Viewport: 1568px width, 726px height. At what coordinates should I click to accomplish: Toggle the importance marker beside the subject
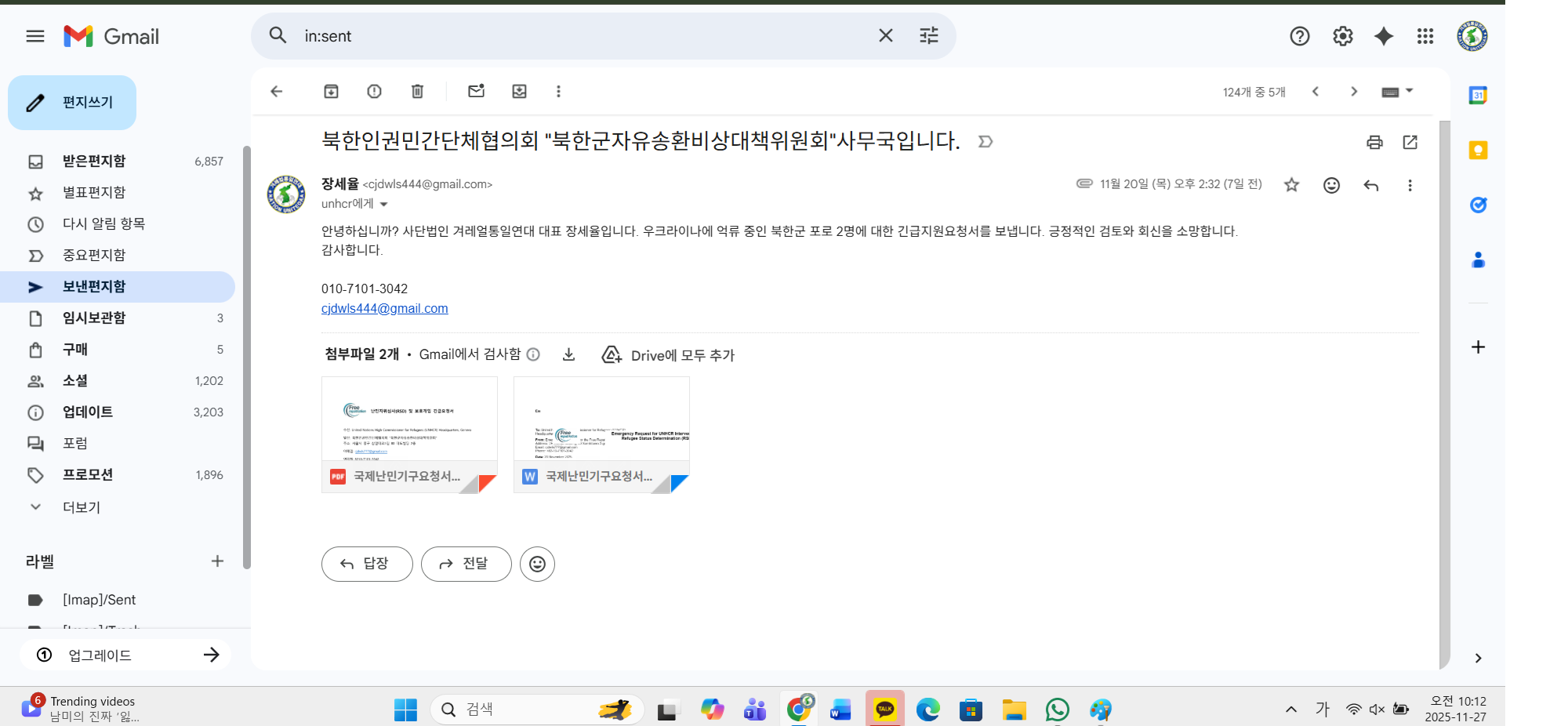(985, 141)
